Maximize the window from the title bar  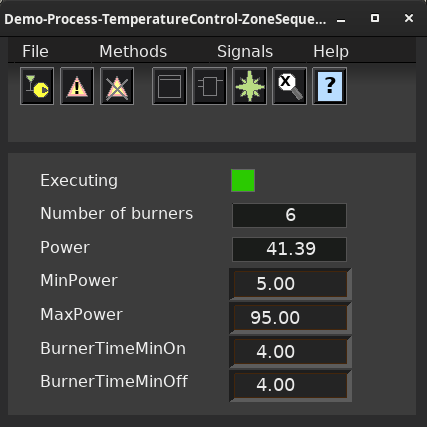coord(375,18)
